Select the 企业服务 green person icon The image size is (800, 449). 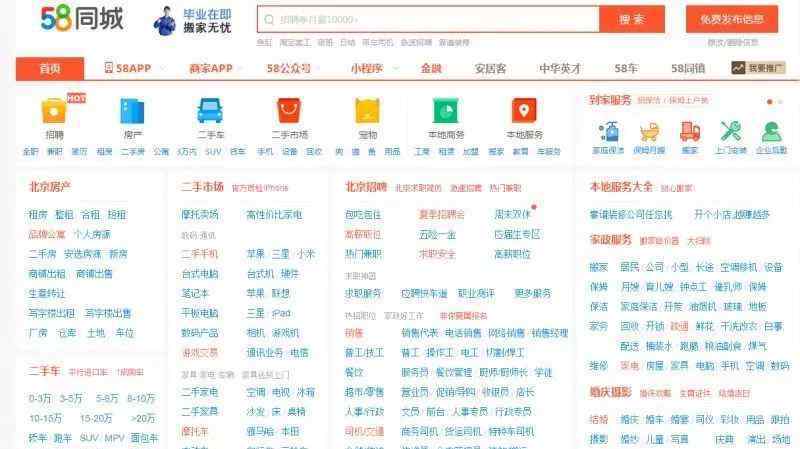click(x=771, y=132)
